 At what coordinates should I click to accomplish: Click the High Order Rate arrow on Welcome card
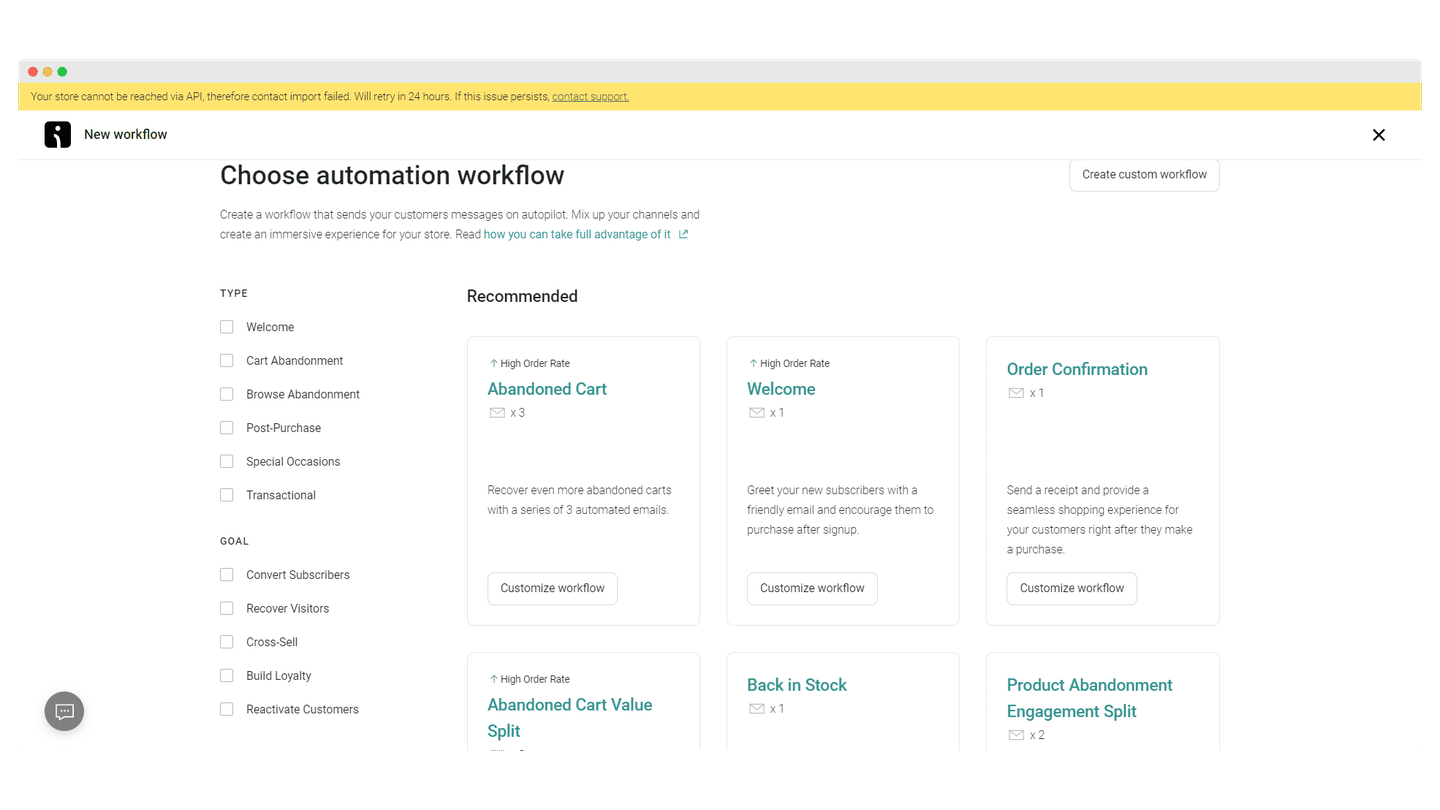pos(753,363)
